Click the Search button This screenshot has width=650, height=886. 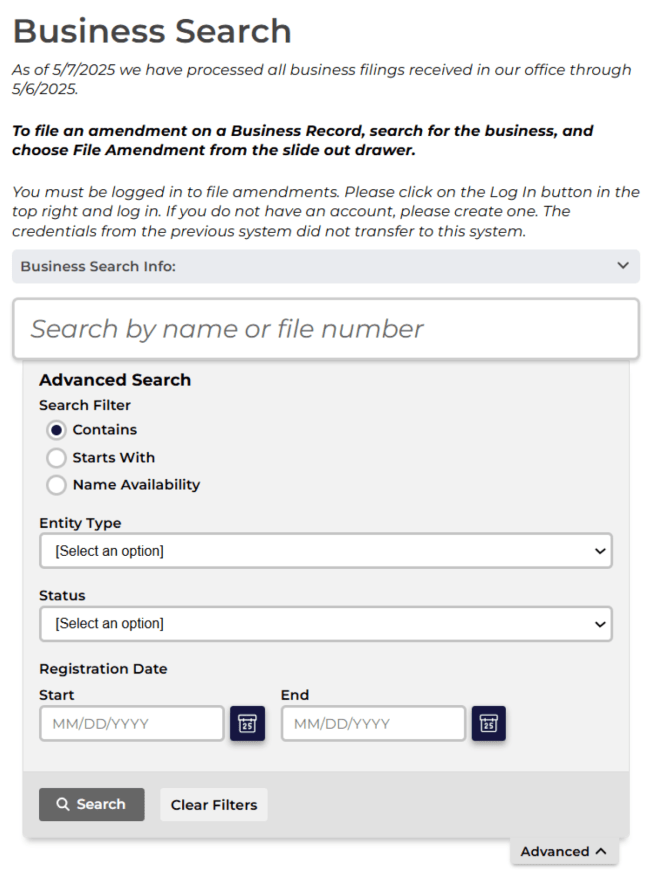point(92,804)
